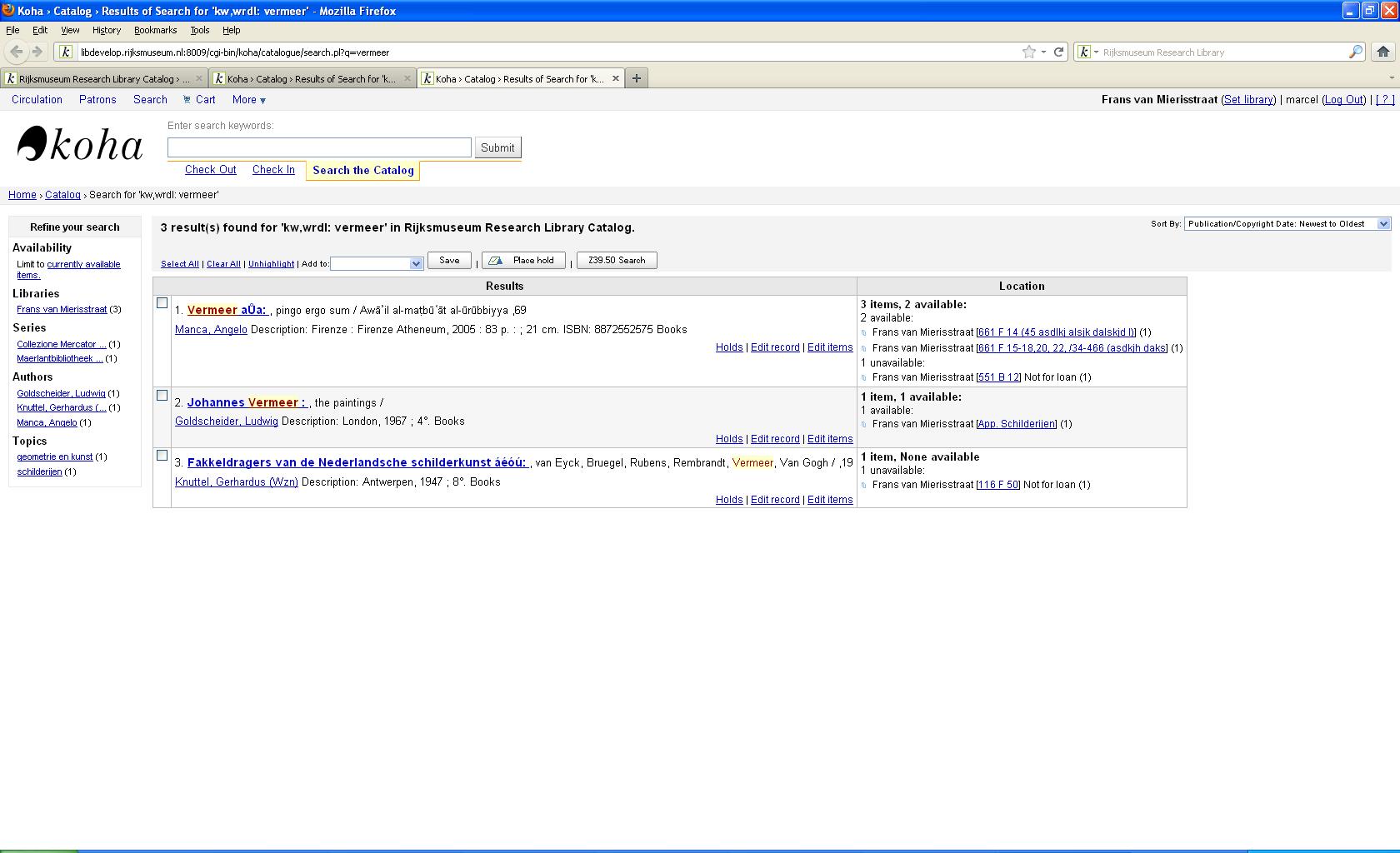Open the Sort By dropdown
1400x853 pixels.
point(1287,224)
